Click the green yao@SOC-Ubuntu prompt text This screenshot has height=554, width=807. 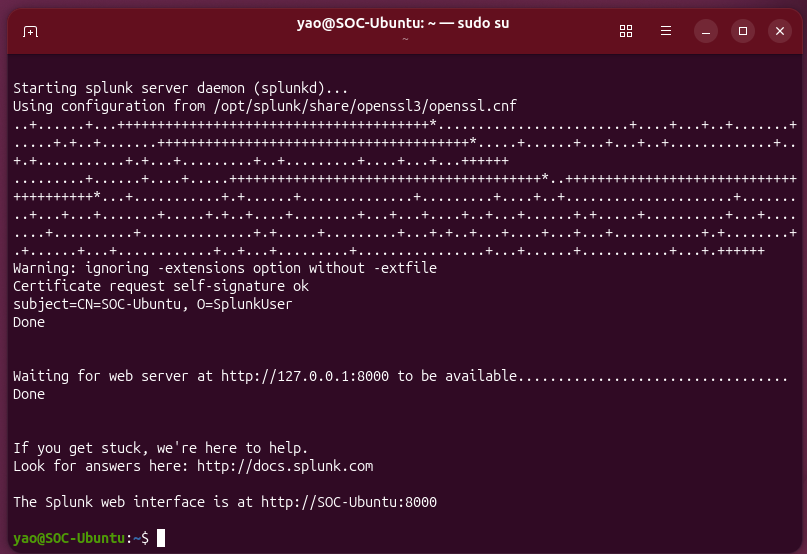[69, 538]
